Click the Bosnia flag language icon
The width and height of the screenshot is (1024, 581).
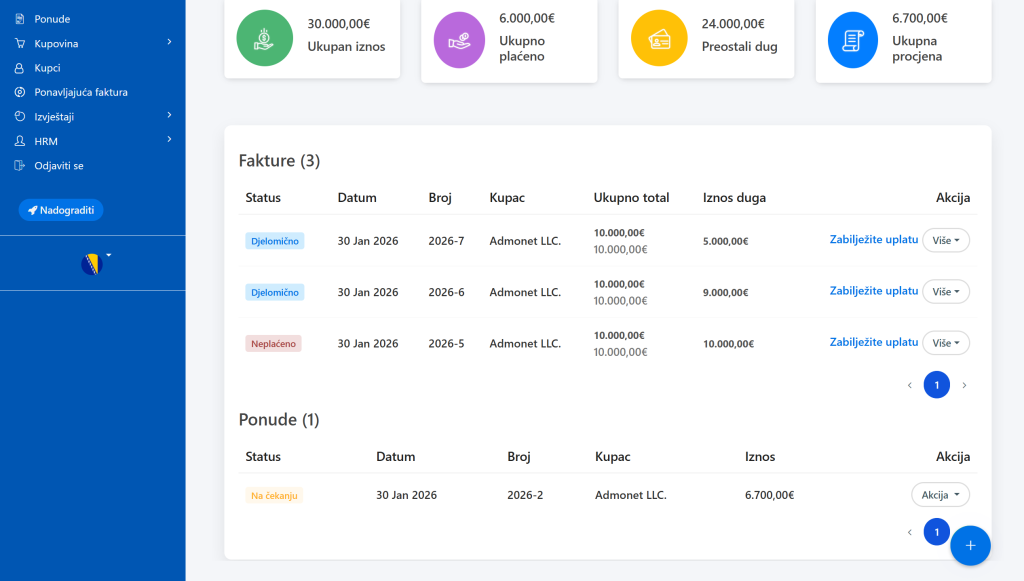pyautogui.click(x=92, y=264)
